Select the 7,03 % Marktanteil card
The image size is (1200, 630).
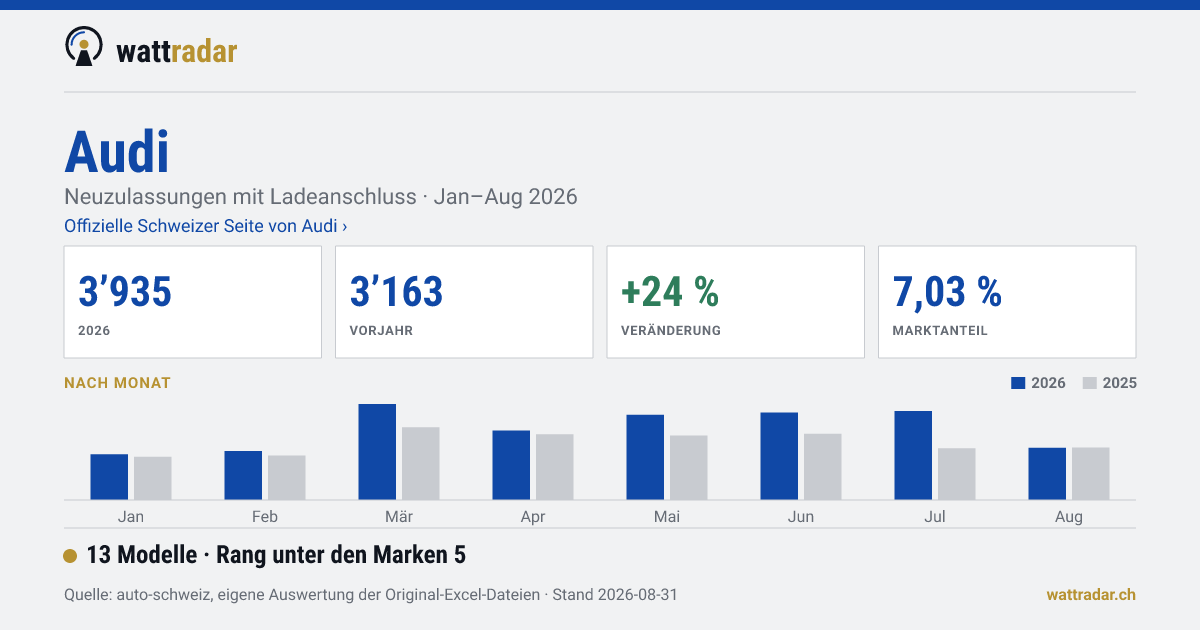pyautogui.click(x=1007, y=302)
